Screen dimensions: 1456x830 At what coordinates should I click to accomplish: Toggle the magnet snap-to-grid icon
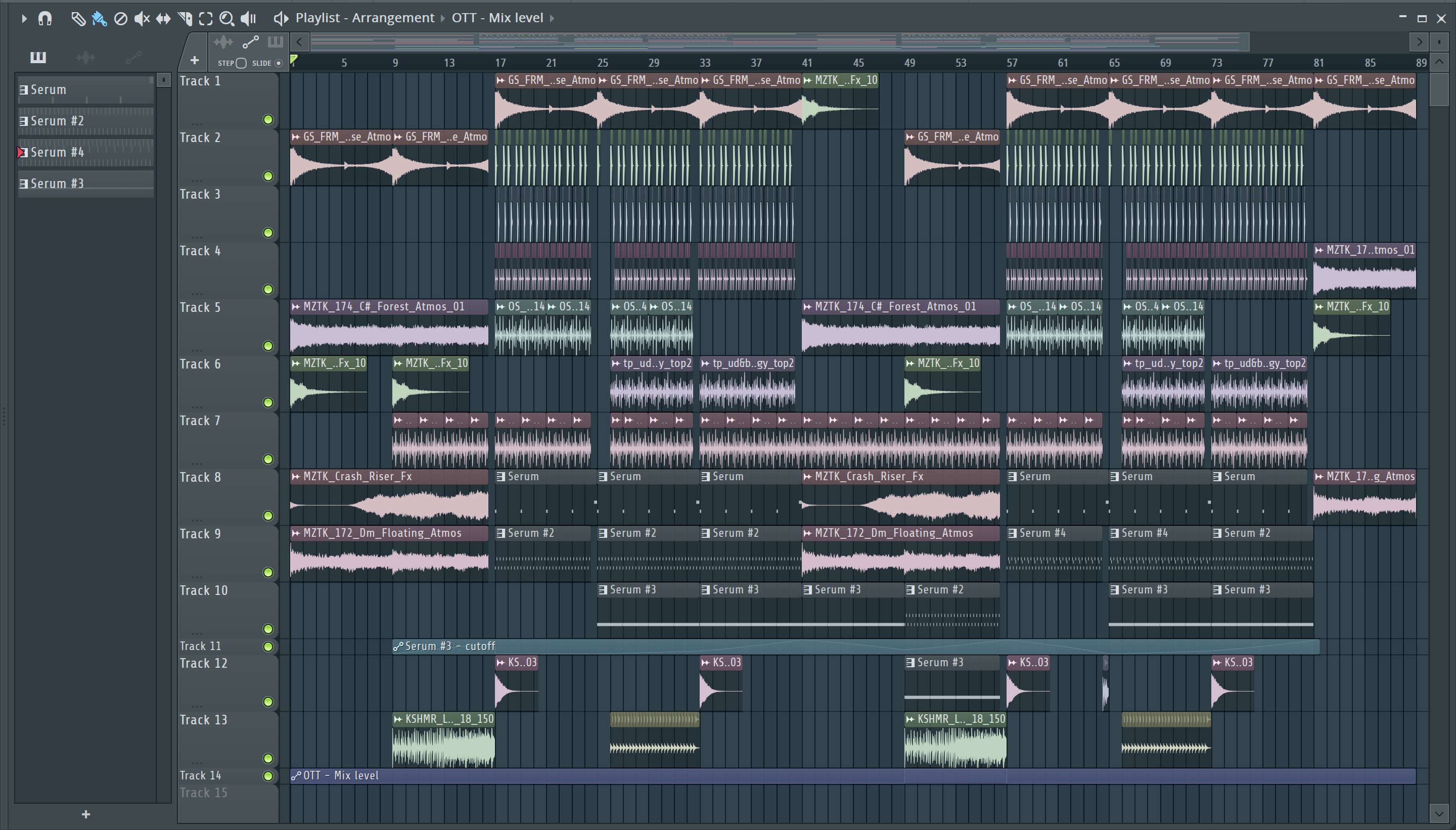point(45,18)
